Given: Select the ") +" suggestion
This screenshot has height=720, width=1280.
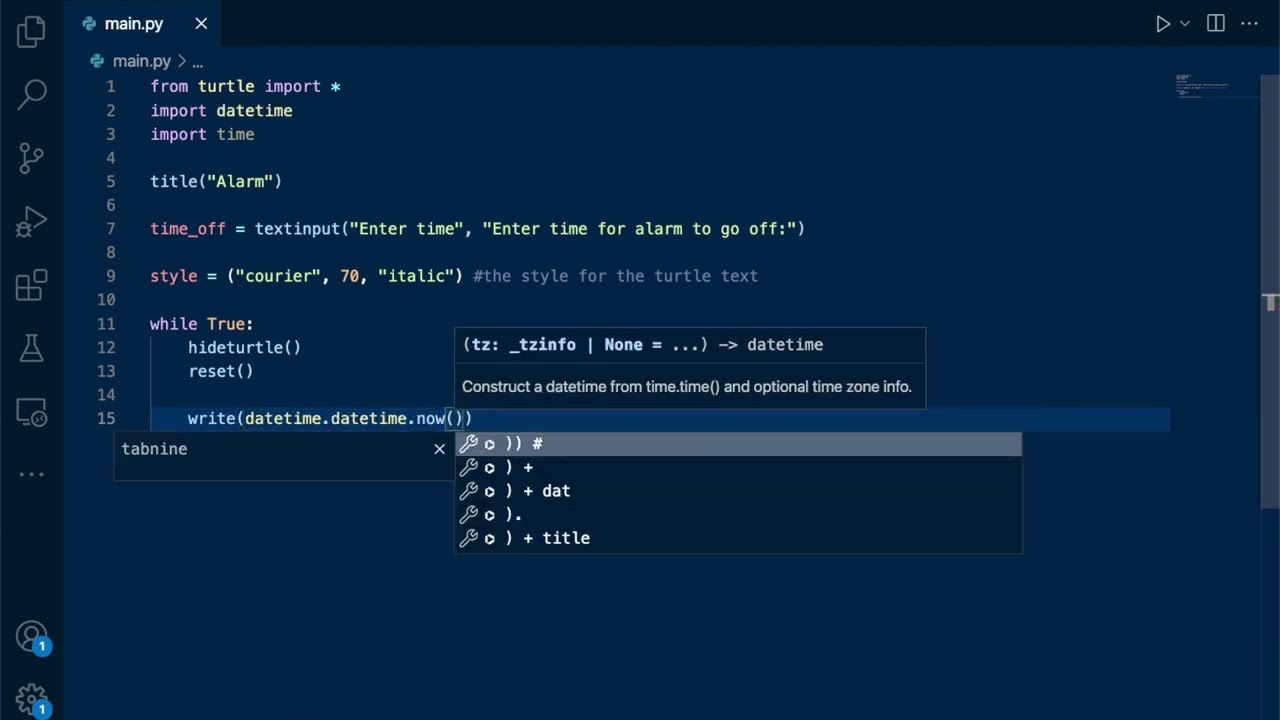Looking at the screenshot, I should coord(739,467).
